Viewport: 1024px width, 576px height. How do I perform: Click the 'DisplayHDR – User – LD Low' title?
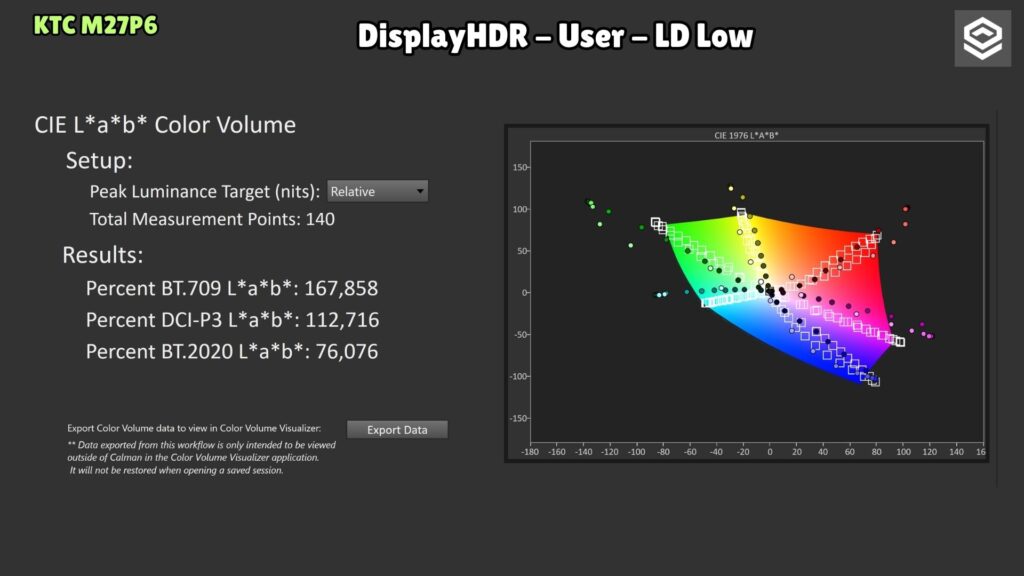coord(555,36)
